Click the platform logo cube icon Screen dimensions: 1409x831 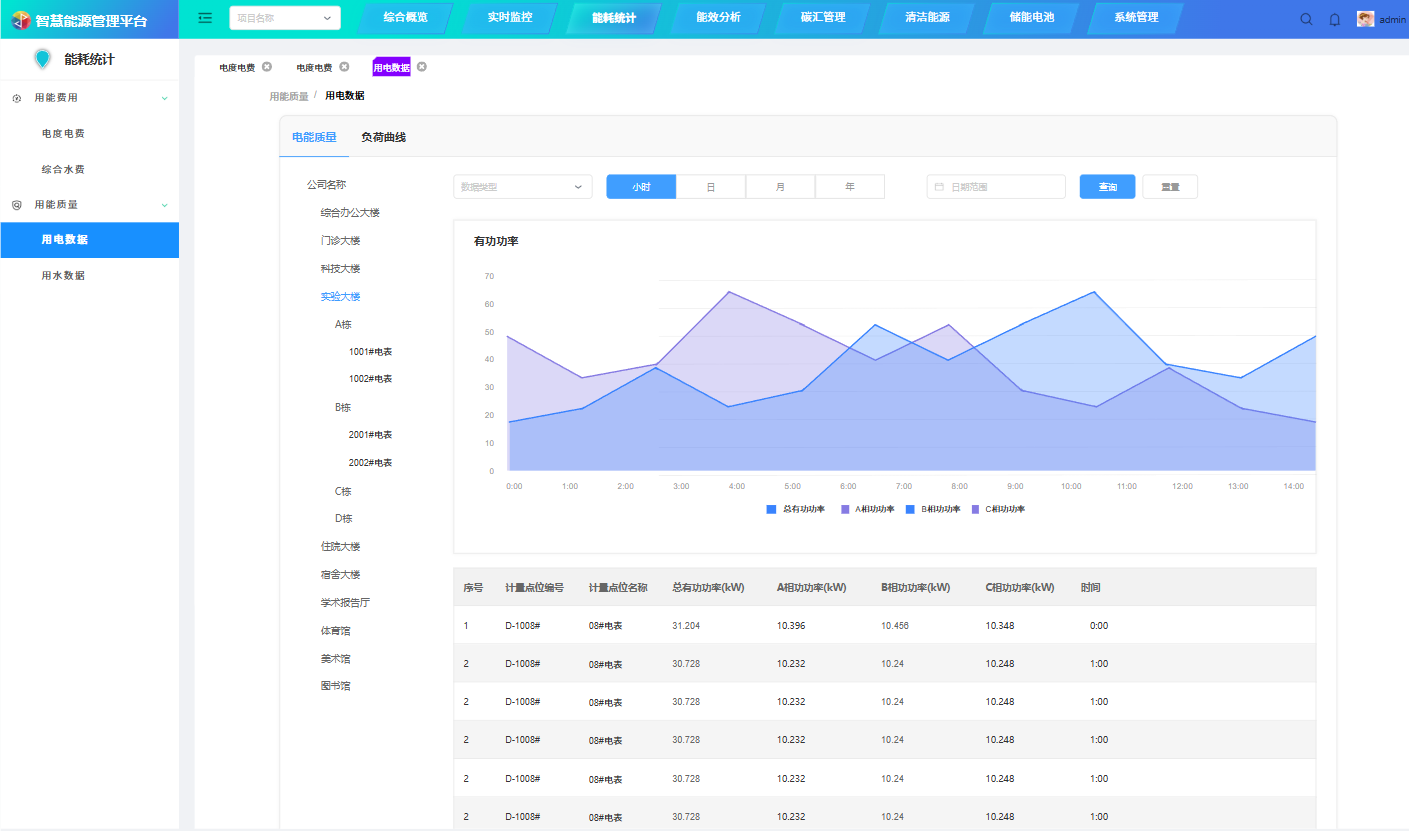pyautogui.click(x=21, y=20)
